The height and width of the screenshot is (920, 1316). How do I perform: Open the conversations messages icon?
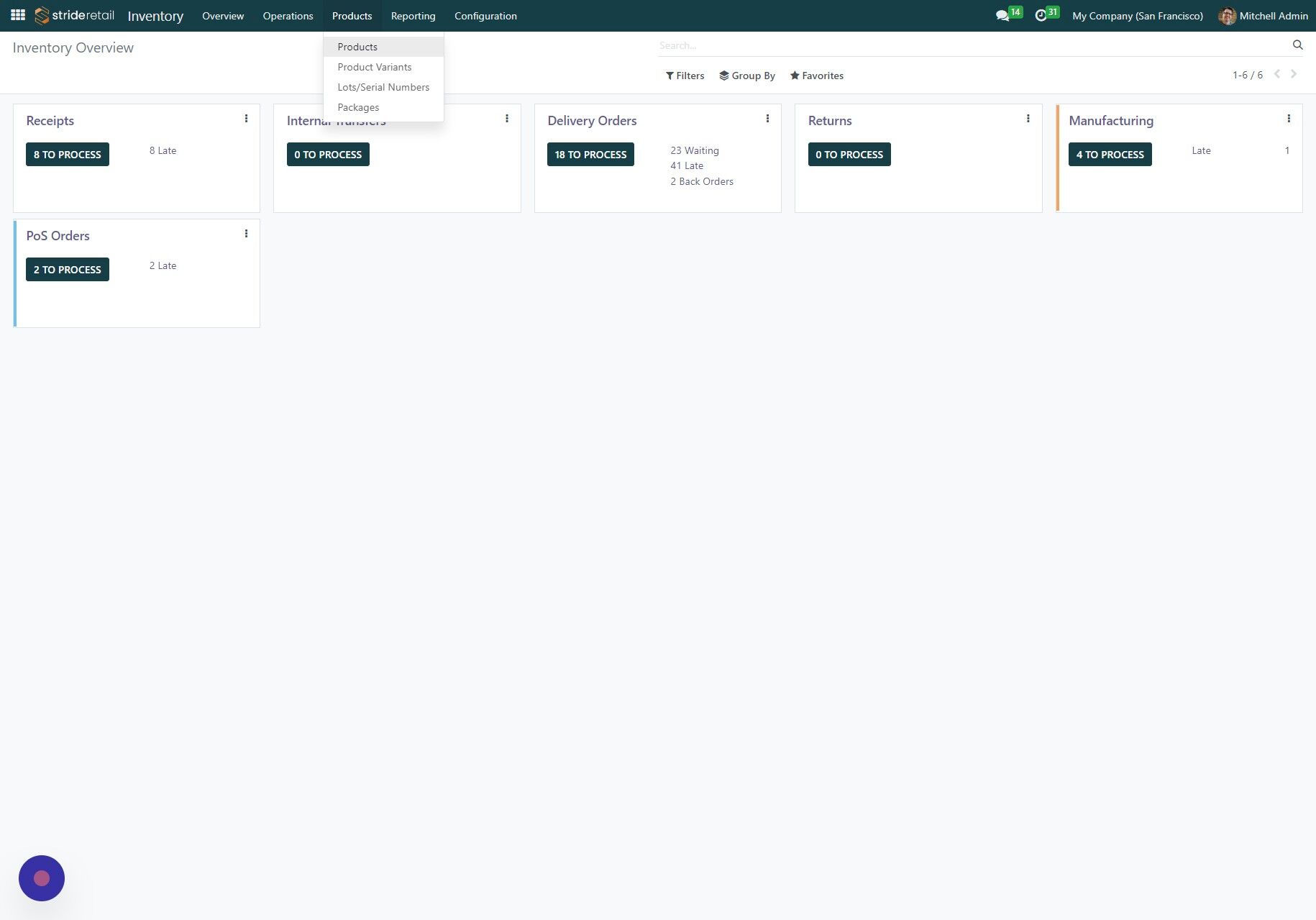1002,16
